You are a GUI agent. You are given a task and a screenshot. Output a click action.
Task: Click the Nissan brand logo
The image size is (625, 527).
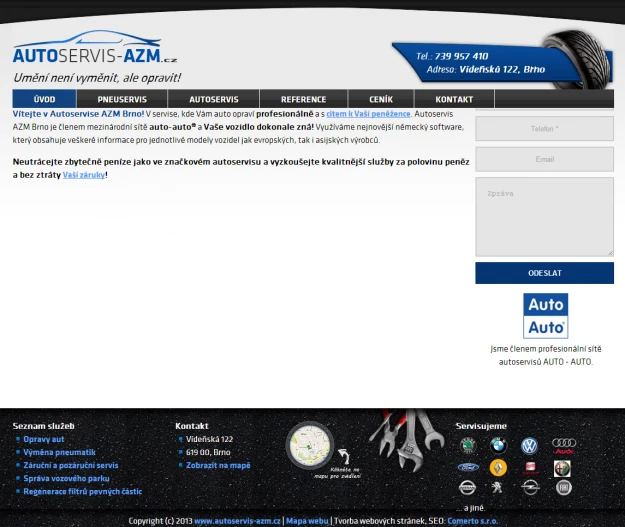click(468, 488)
